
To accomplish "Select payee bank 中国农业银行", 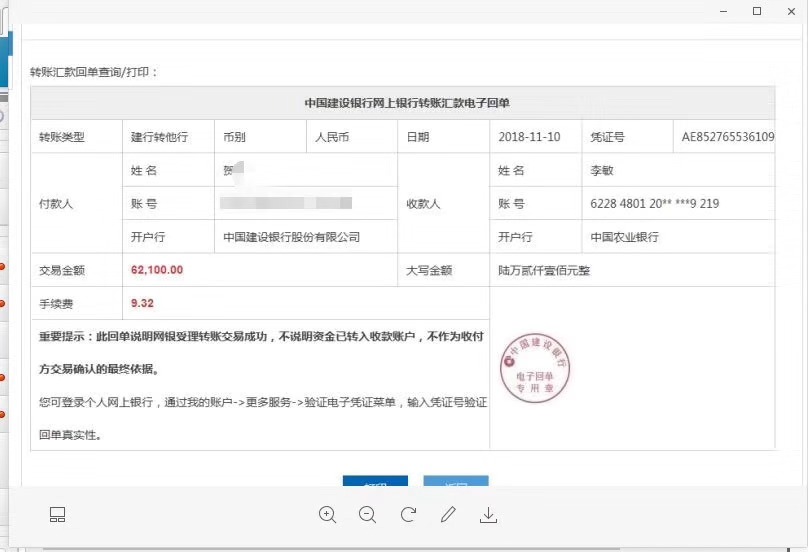I will point(624,237).
